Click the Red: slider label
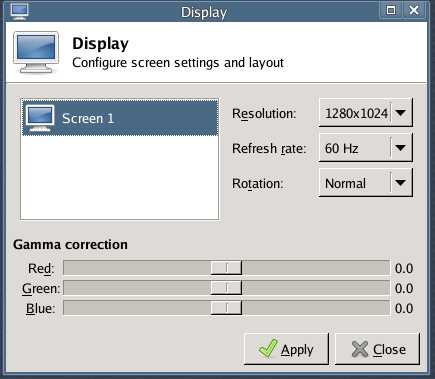 [41, 269]
